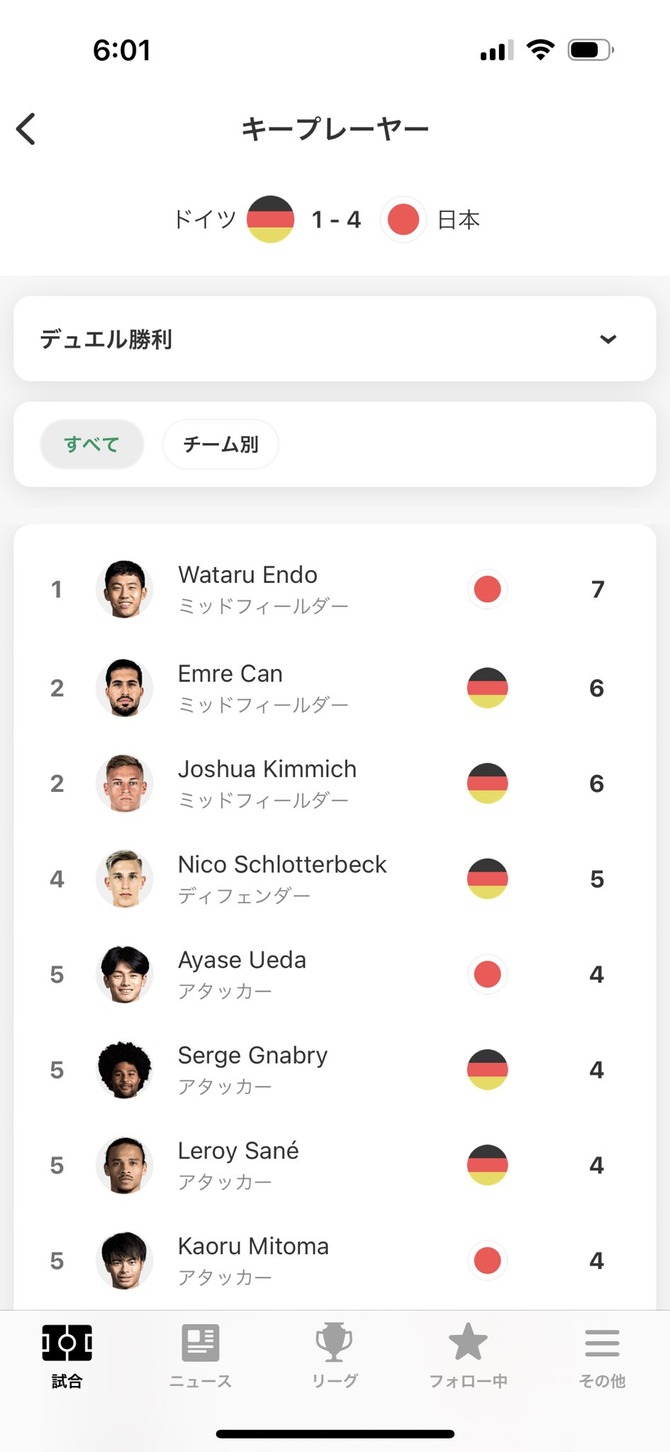The height and width of the screenshot is (1452, 670).
Task: Expand the デュエル勝利 dropdown chevron
Action: [608, 339]
